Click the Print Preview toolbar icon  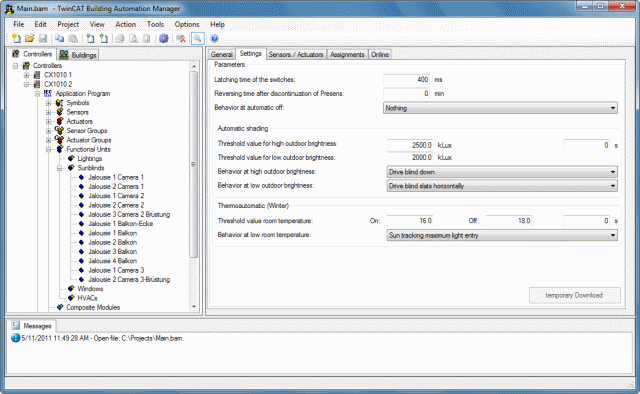pyautogui.click(x=133, y=38)
